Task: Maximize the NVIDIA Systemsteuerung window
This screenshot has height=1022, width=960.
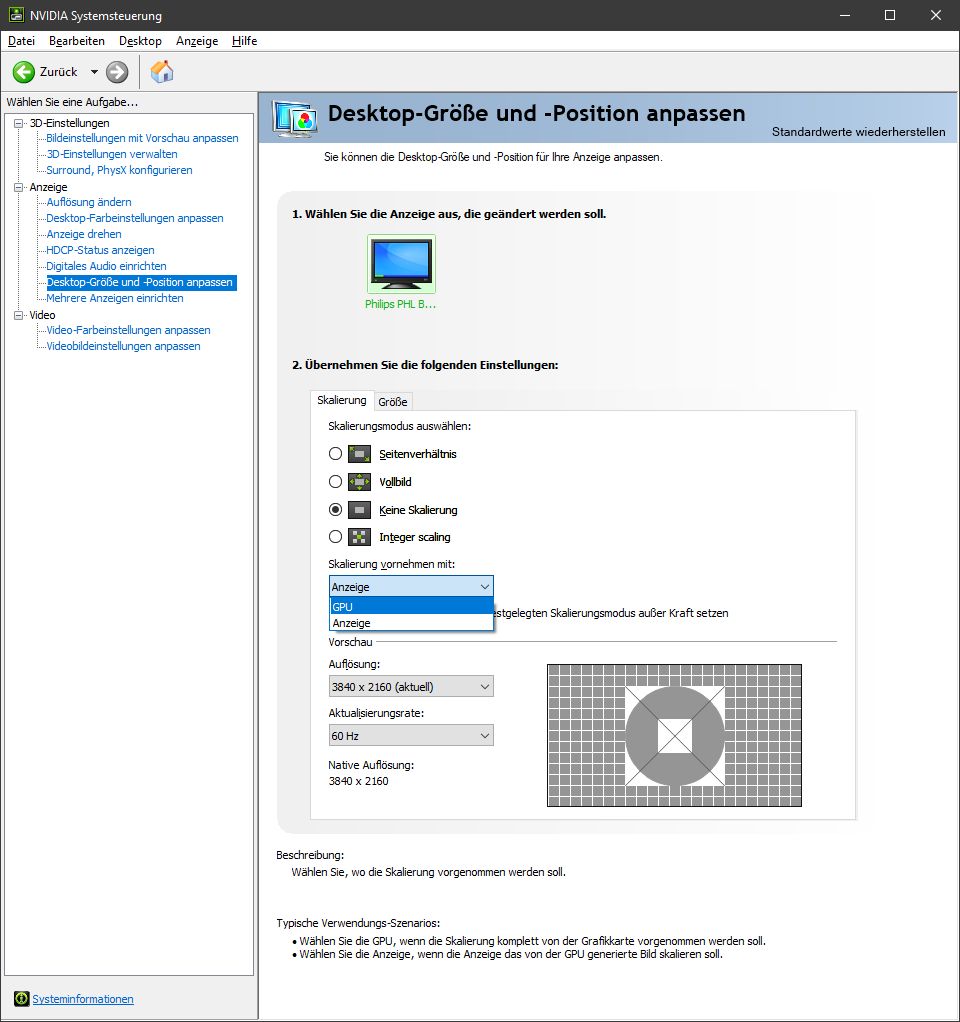Action: point(890,15)
